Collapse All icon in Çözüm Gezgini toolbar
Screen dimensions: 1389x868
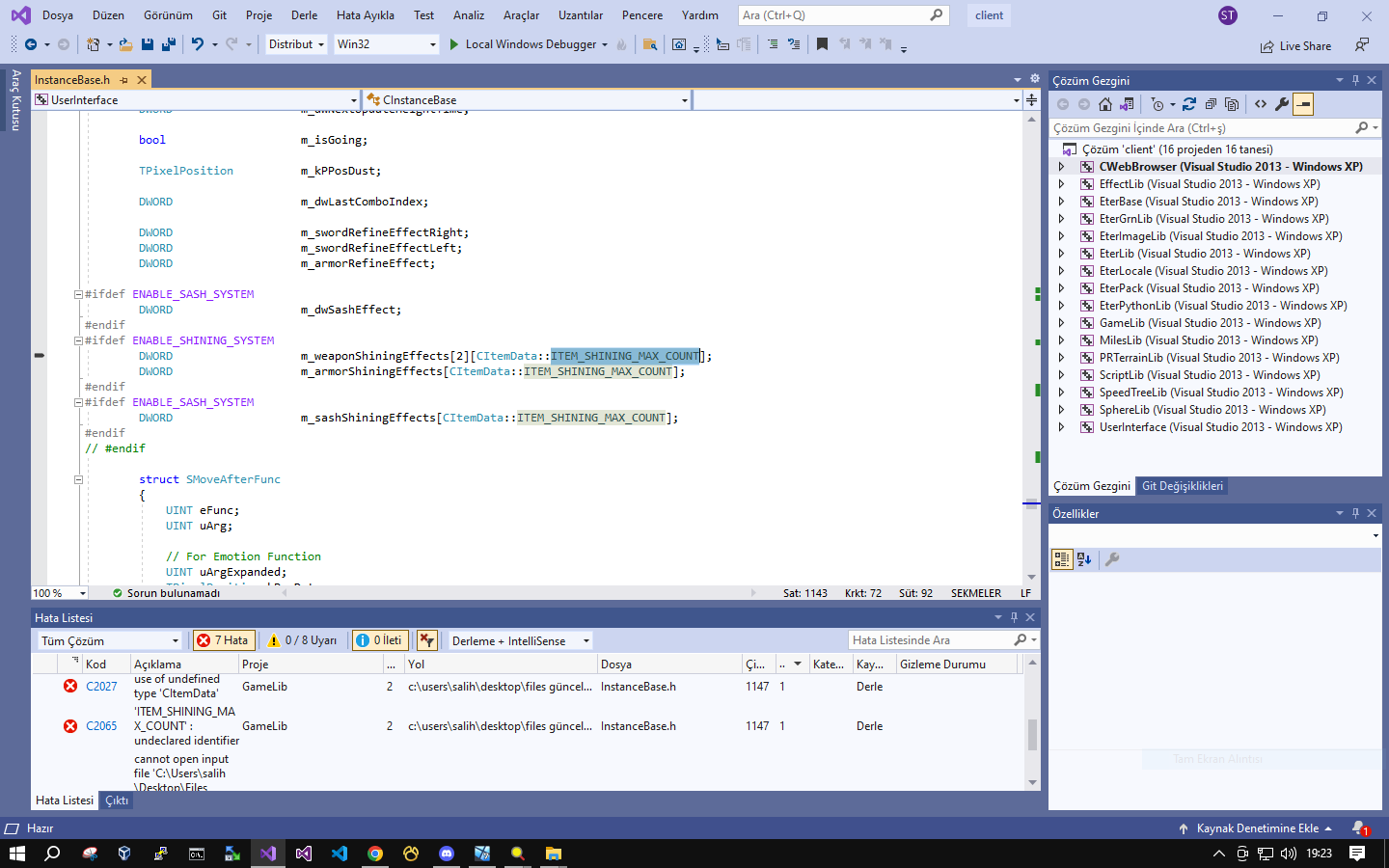click(1211, 104)
